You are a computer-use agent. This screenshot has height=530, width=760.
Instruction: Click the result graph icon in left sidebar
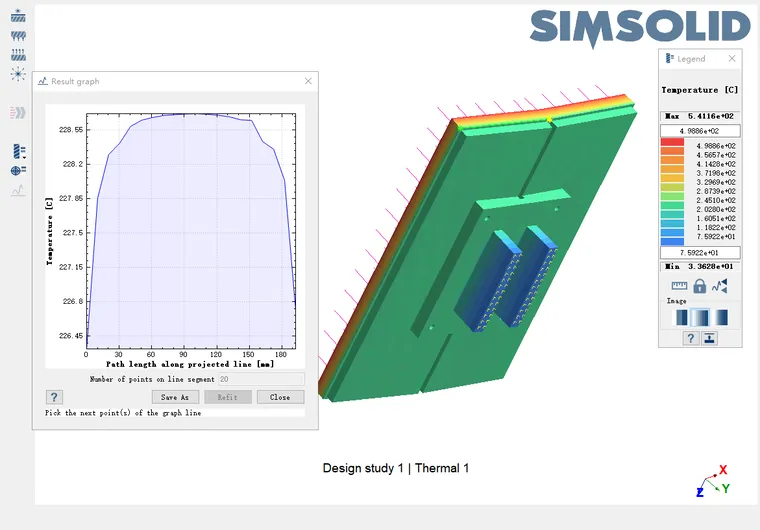(x=18, y=190)
